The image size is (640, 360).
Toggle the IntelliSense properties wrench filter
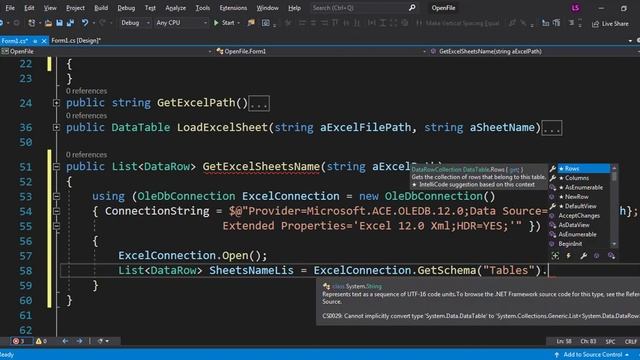pyautogui.click(x=584, y=256)
